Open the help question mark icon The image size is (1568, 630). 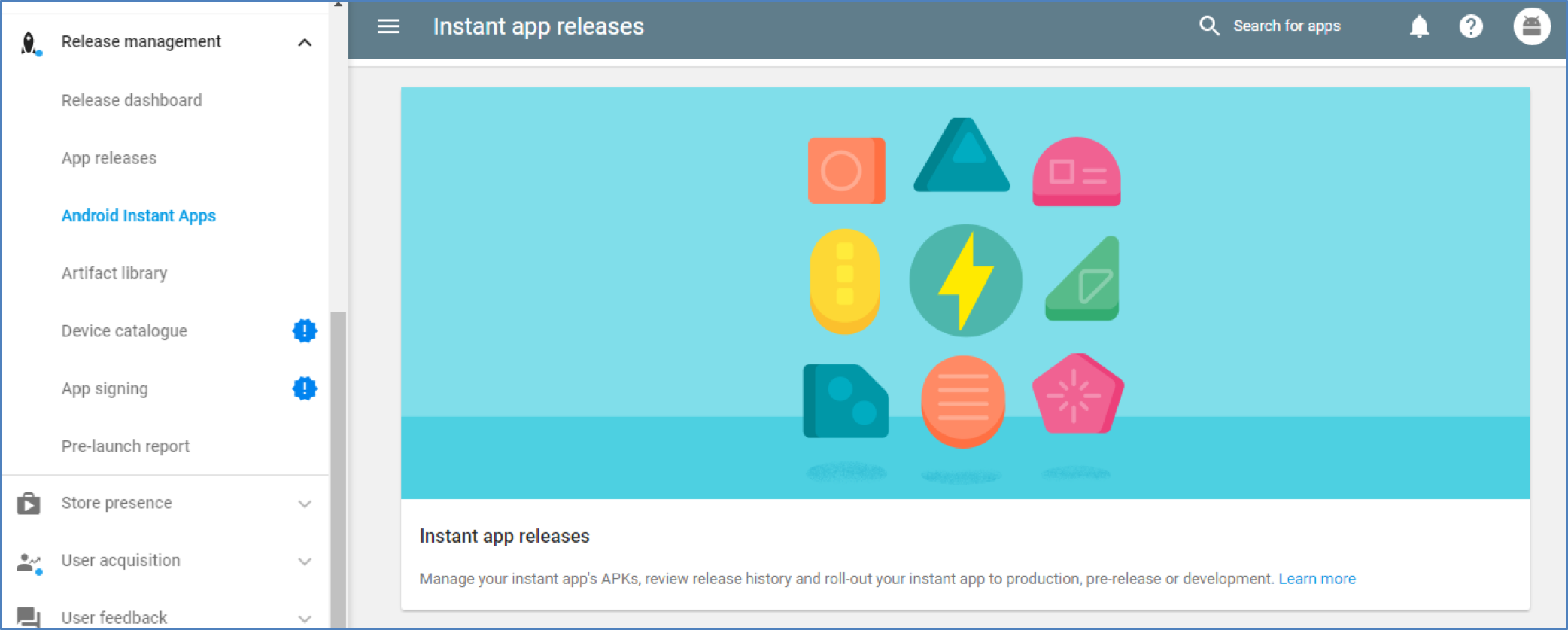pyautogui.click(x=1470, y=27)
